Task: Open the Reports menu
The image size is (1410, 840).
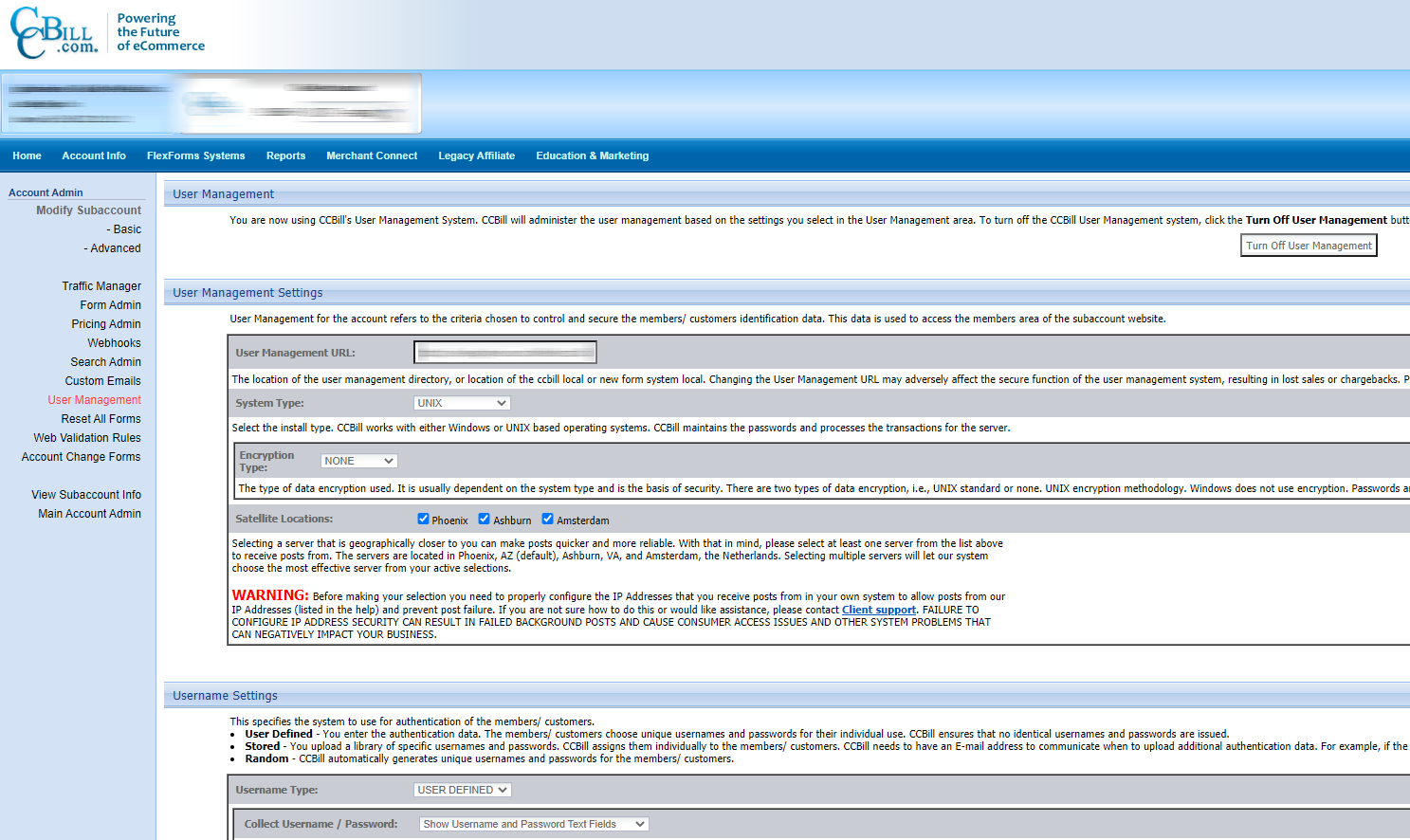Action: [x=285, y=155]
